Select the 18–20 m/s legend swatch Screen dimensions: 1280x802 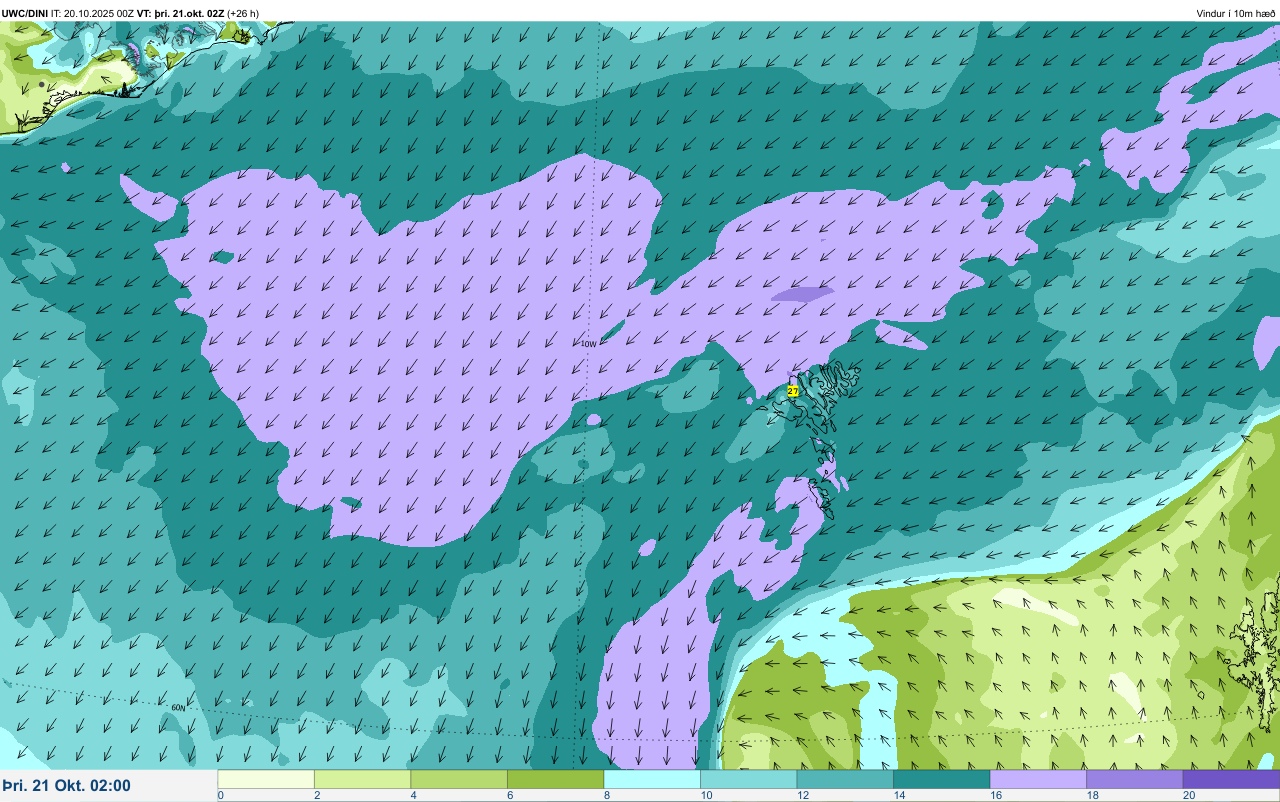point(1135,779)
